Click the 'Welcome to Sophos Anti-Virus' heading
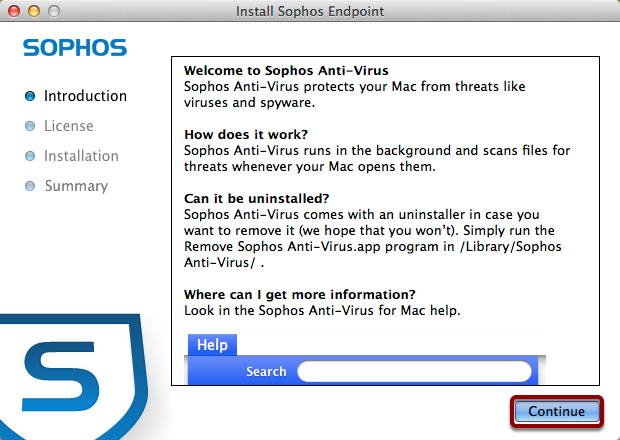The height and width of the screenshot is (440, 620). [286, 70]
